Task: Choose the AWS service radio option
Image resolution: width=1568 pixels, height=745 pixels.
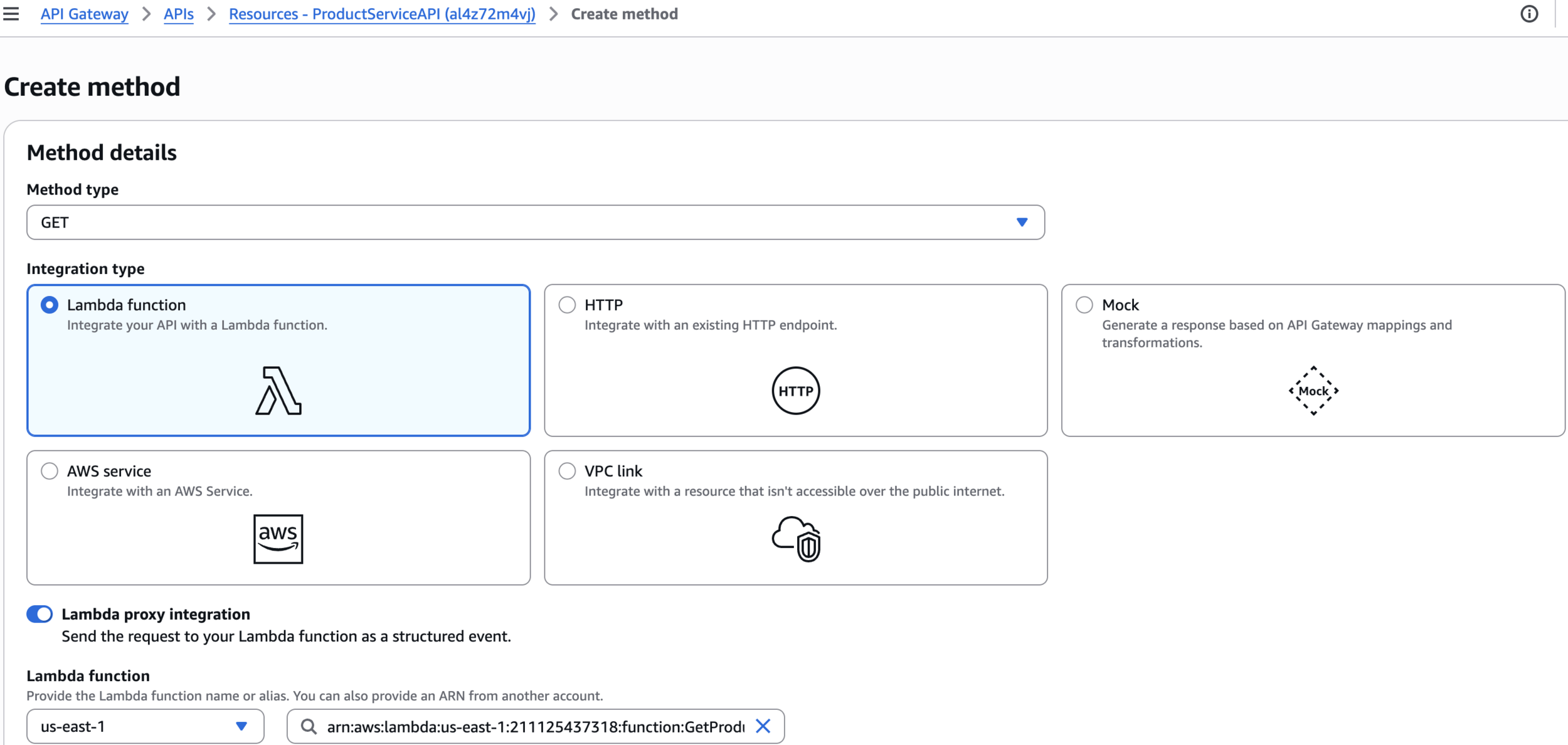Action: pyautogui.click(x=50, y=471)
